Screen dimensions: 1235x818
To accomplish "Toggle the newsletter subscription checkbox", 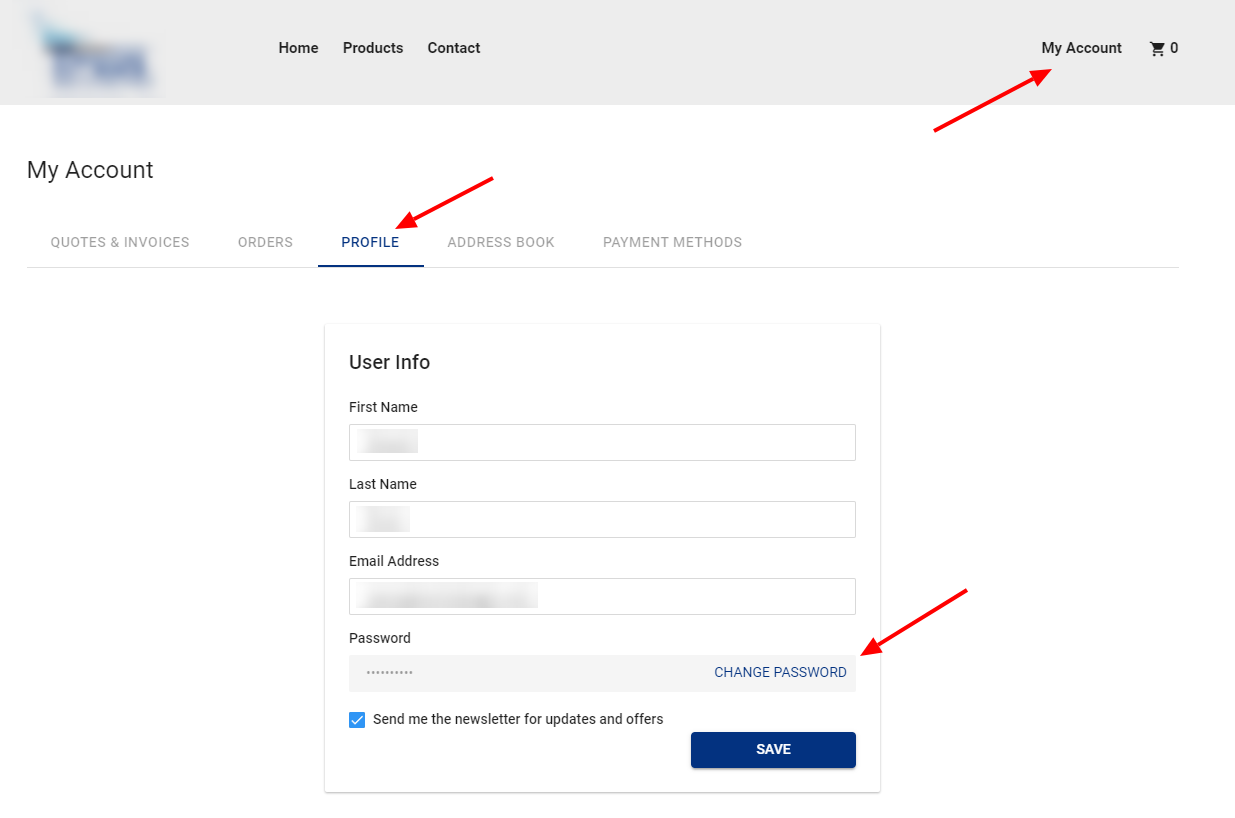I will click(357, 720).
